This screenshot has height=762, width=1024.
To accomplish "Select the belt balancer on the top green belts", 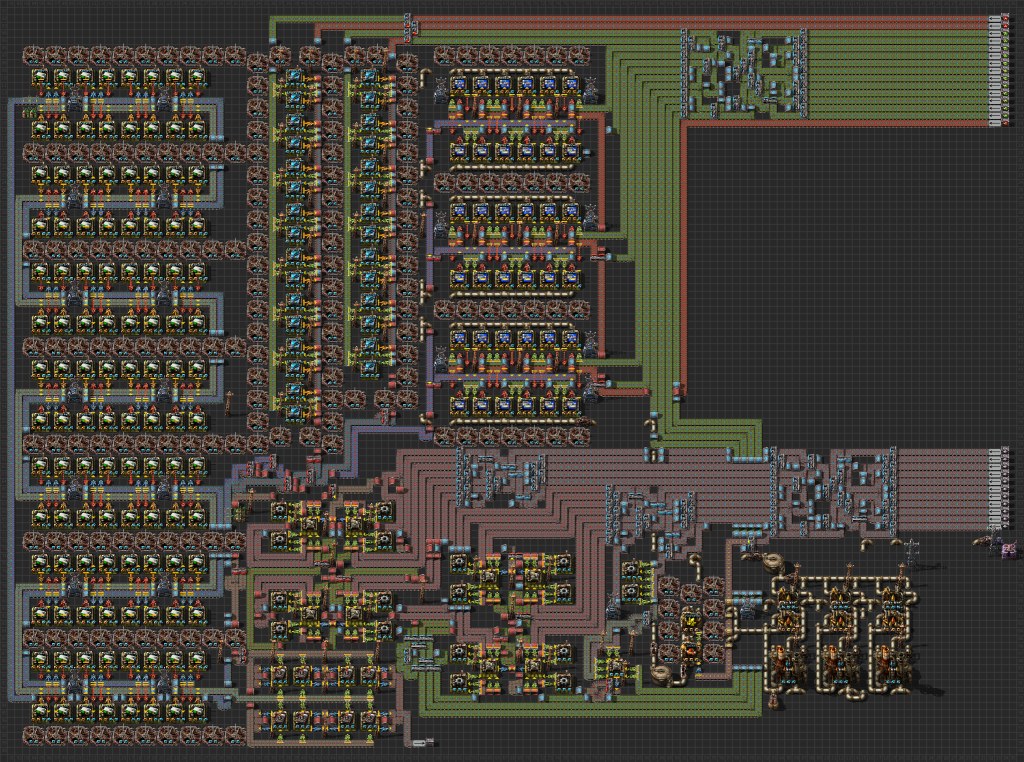I will pyautogui.click(x=744, y=73).
